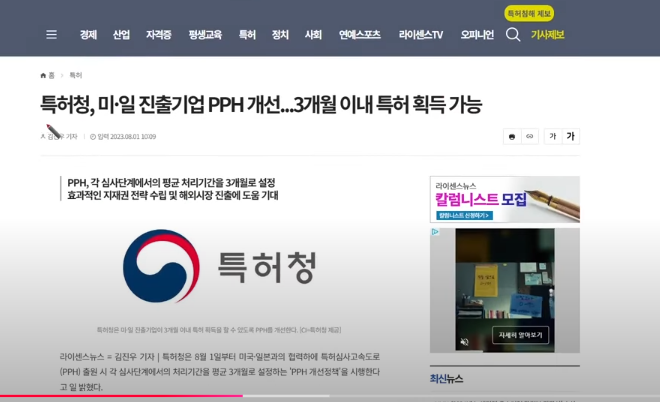The image size is (660, 402).
Task: Open the 정치 menu
Action: (280, 35)
